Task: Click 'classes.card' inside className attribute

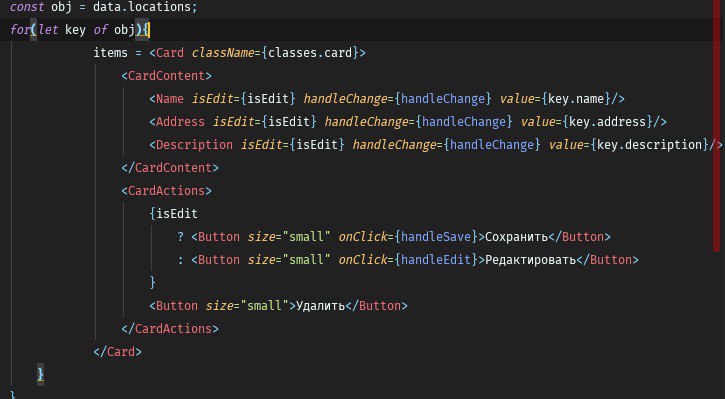Action: [310, 53]
